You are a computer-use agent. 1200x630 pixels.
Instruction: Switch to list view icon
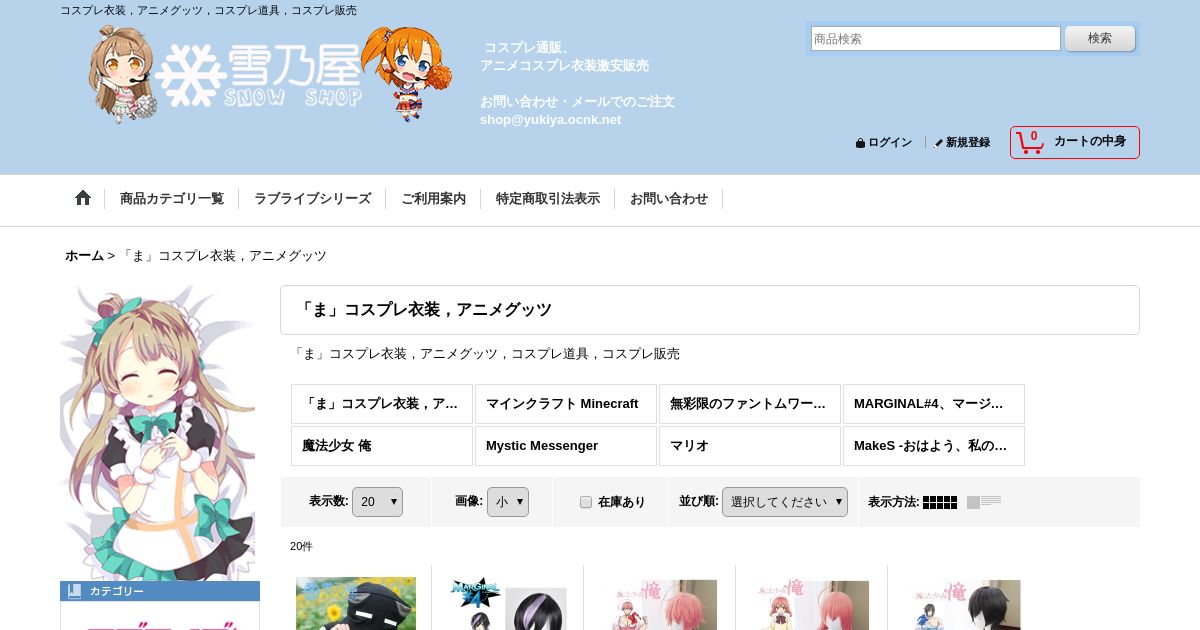point(984,502)
